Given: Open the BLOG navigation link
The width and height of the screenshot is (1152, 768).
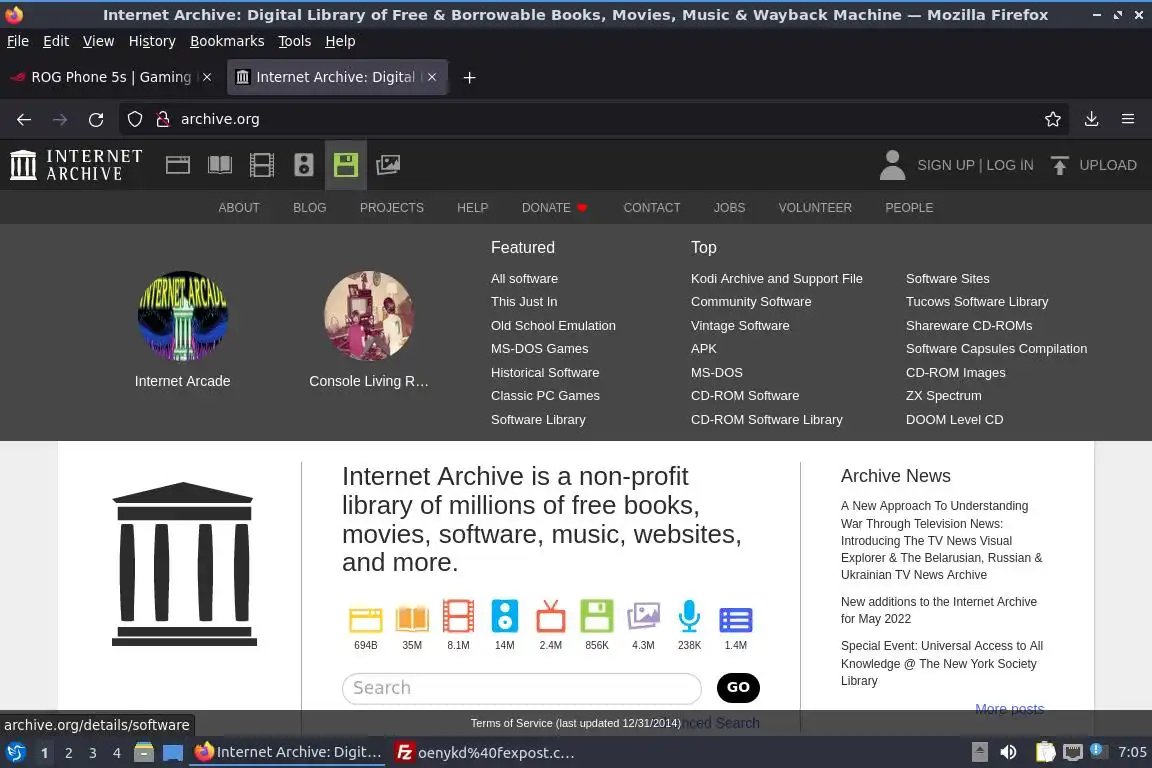Looking at the screenshot, I should (x=309, y=208).
